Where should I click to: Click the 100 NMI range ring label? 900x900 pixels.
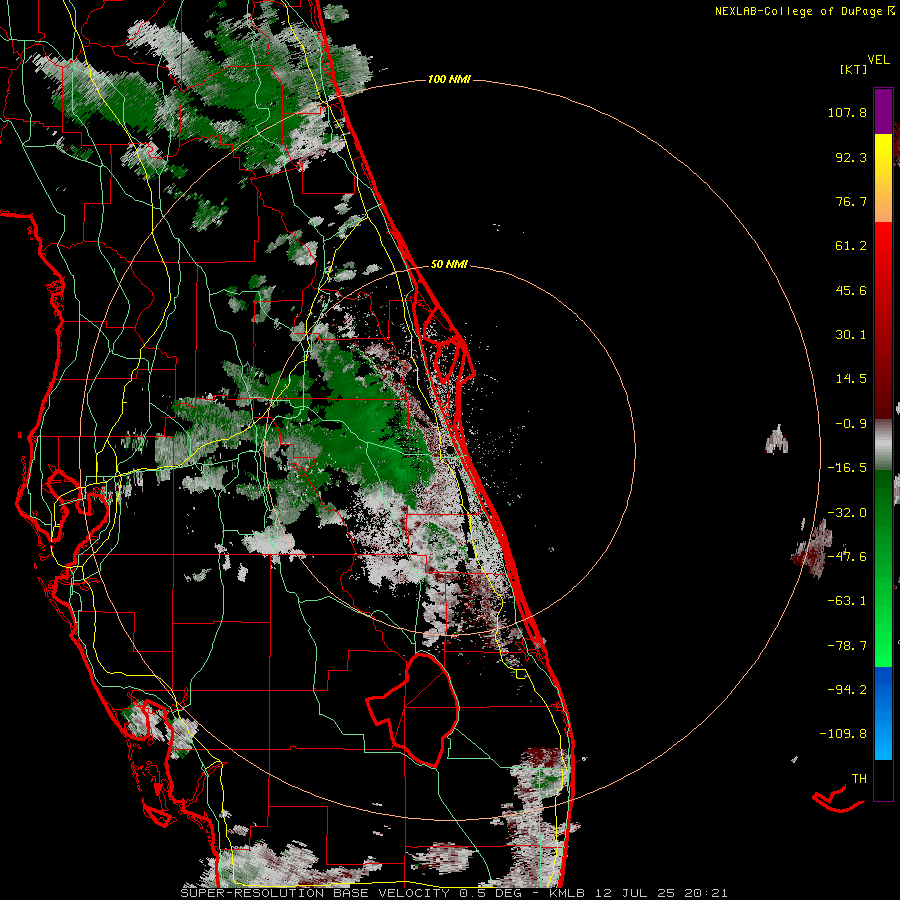449,79
